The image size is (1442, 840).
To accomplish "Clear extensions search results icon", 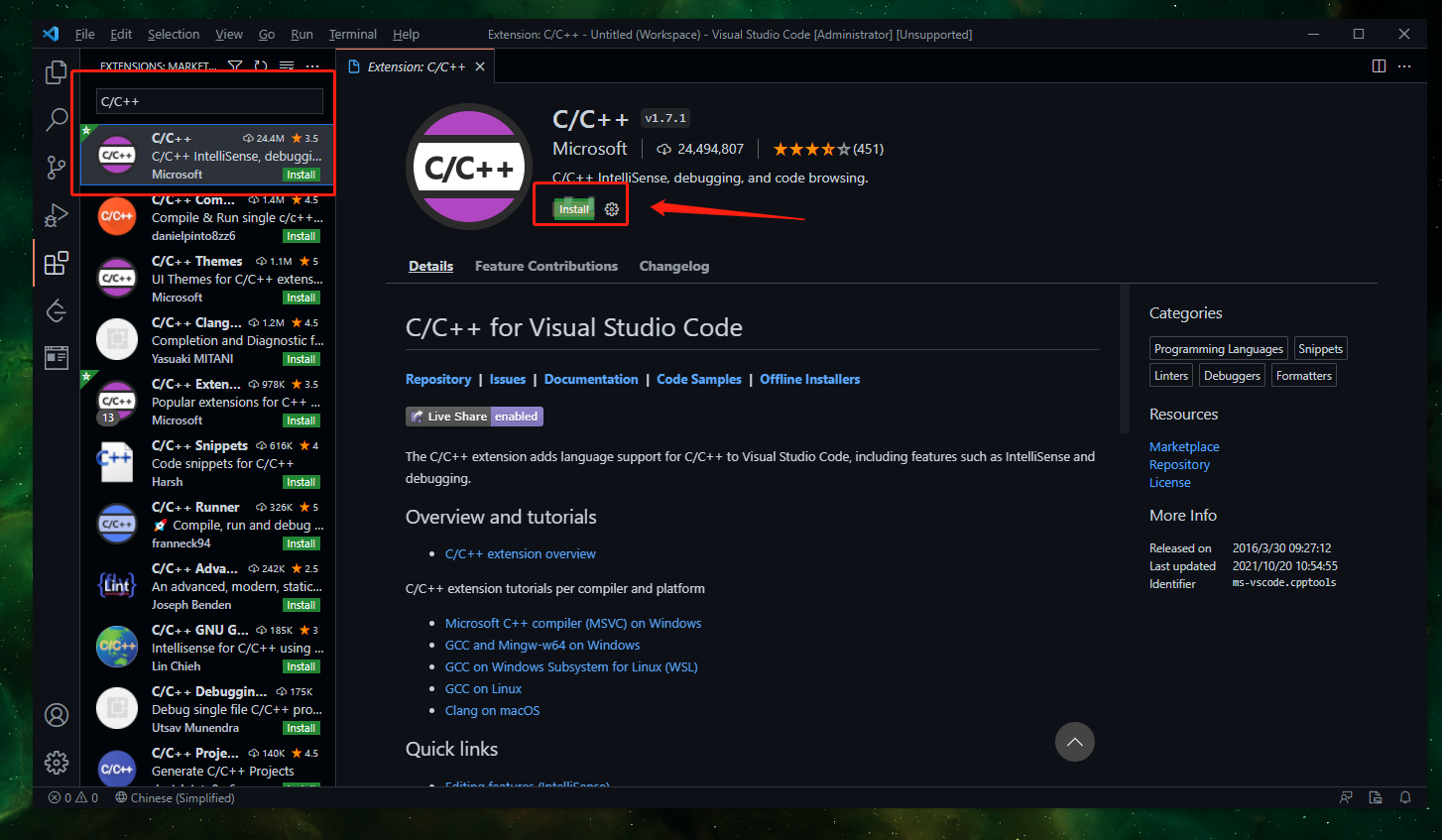I will 287,66.
